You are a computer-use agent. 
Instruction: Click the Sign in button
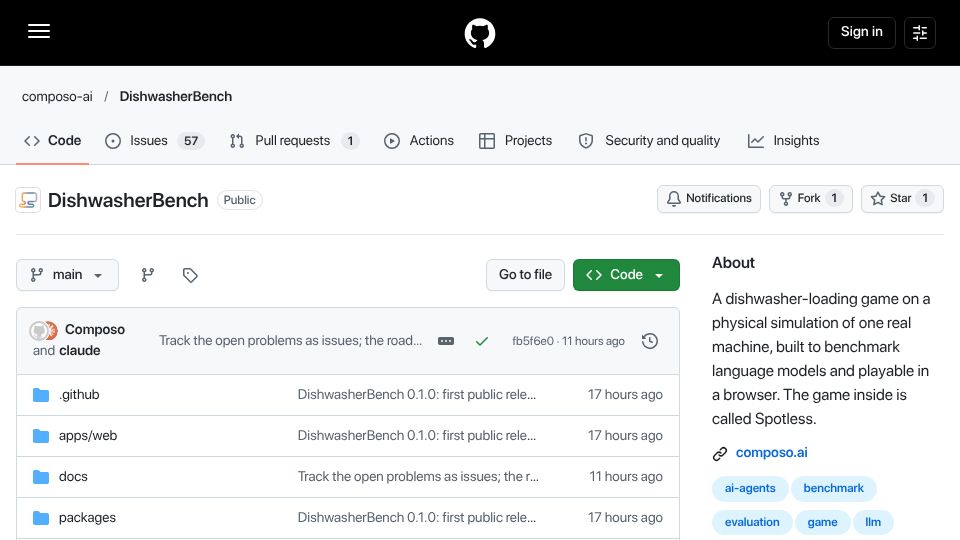click(861, 32)
